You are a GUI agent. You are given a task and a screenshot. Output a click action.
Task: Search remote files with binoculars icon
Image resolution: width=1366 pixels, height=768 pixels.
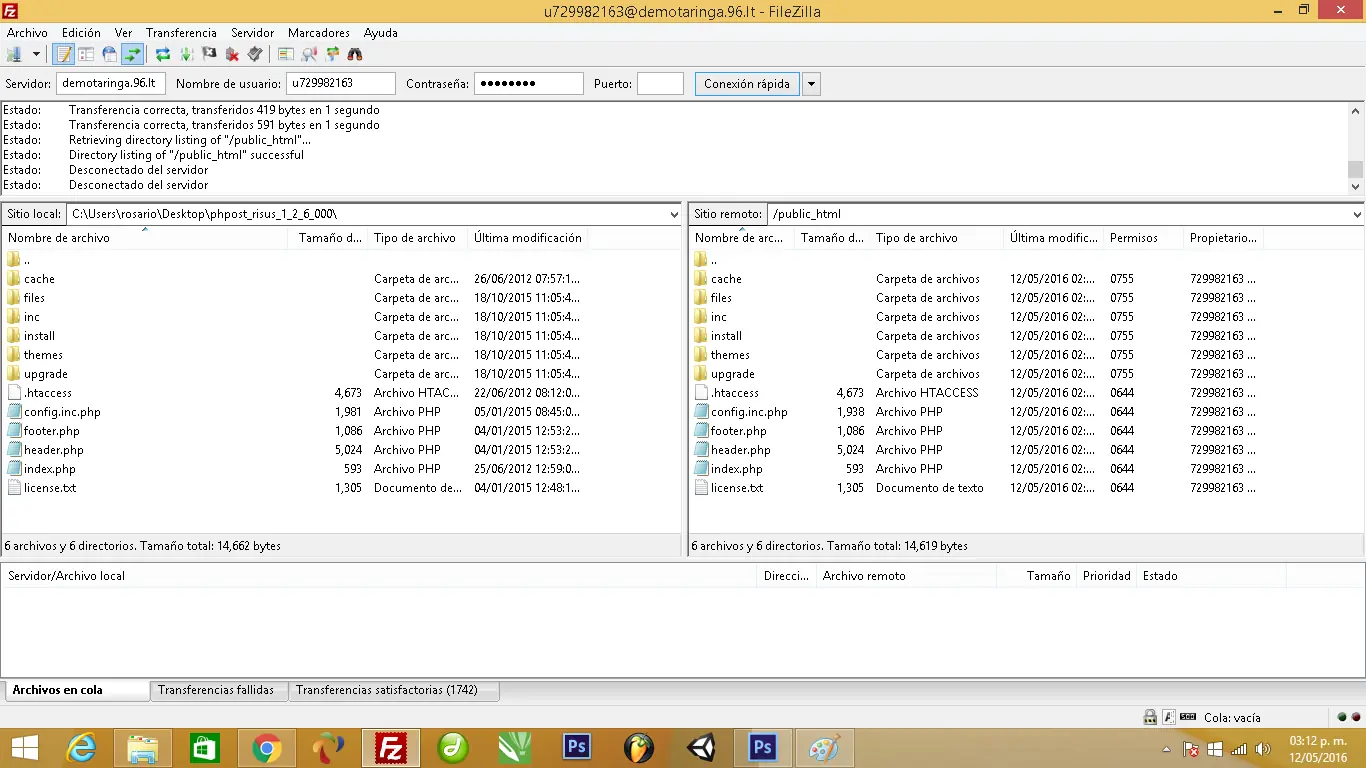355,54
